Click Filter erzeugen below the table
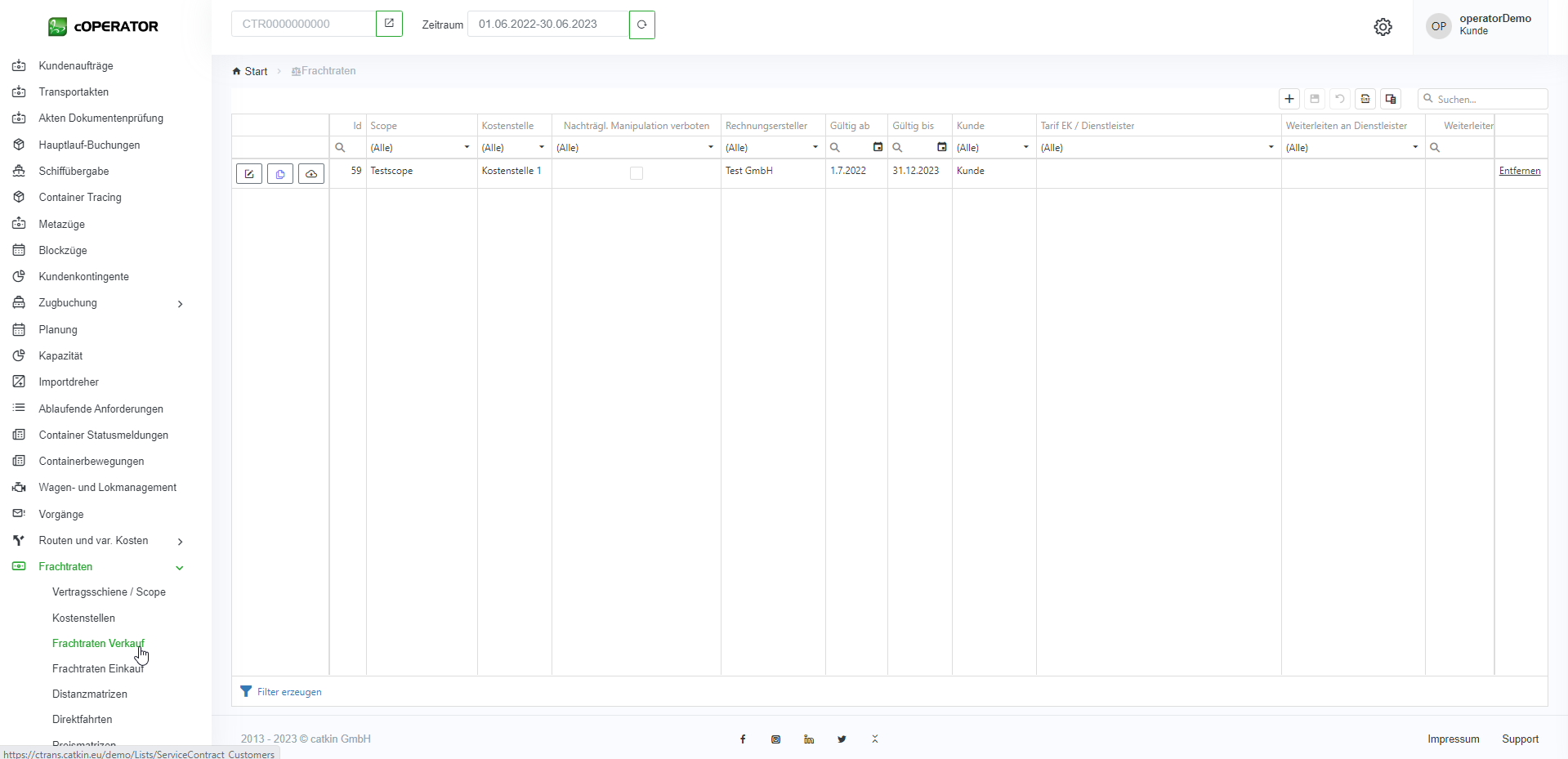Screen dimensions: 1568x759 (x=288, y=692)
